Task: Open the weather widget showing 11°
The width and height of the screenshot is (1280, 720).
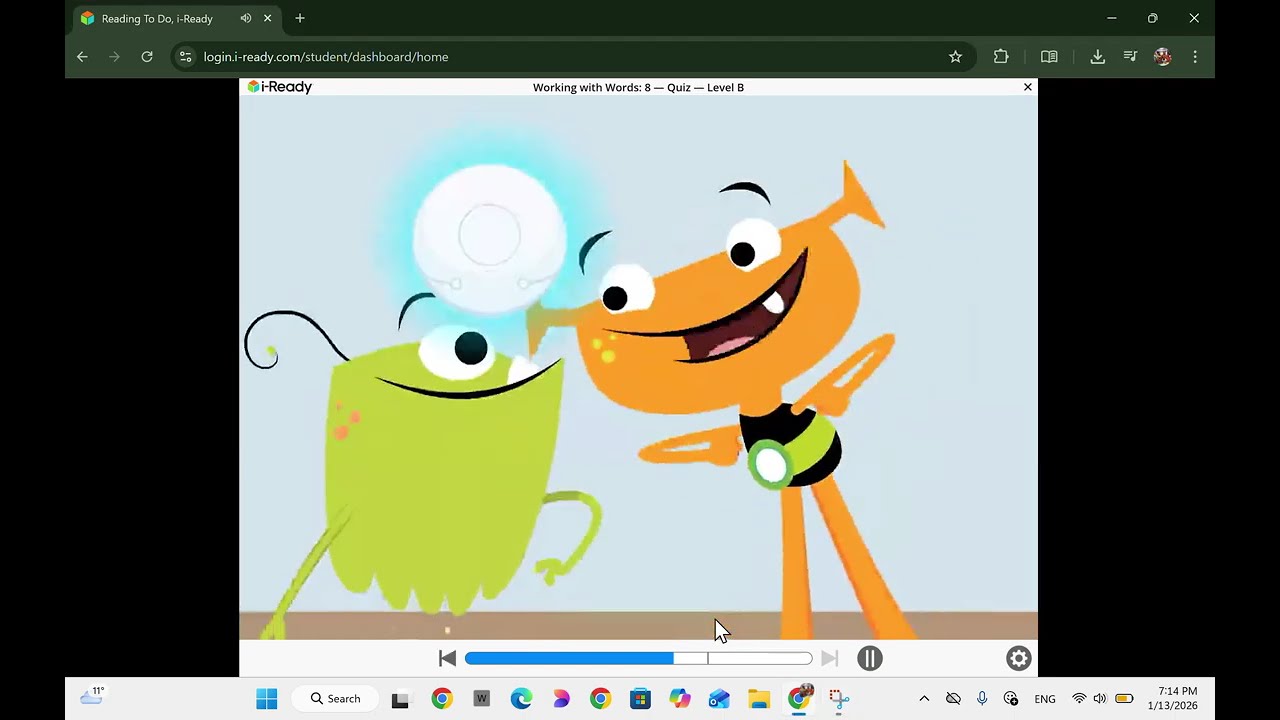Action: [92, 696]
